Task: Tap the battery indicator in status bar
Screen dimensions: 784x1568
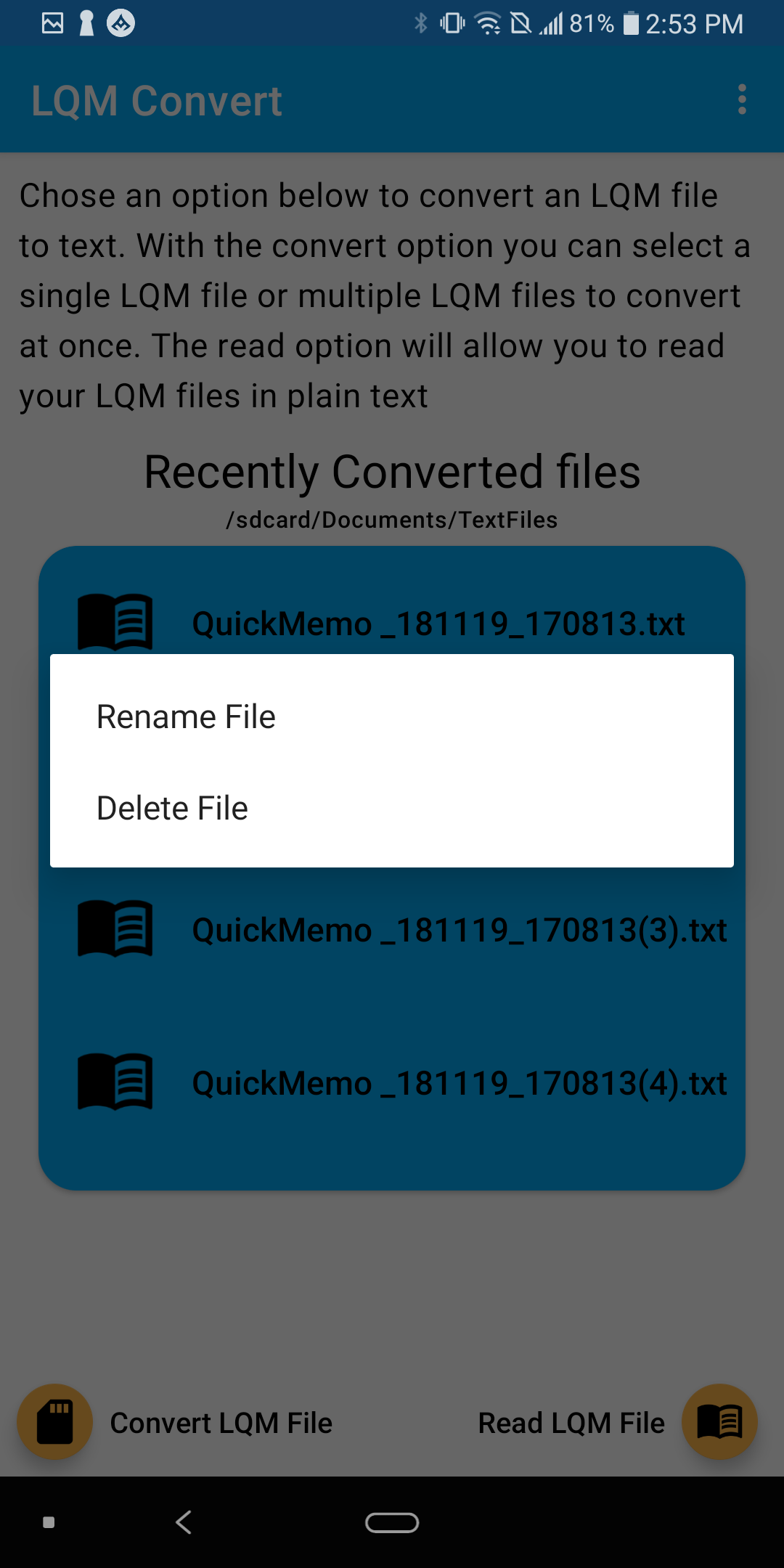Action: pyautogui.click(x=631, y=23)
